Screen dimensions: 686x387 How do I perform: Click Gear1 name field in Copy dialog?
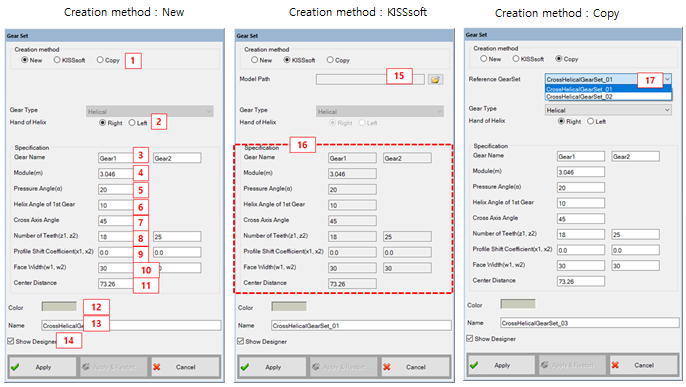coord(581,156)
